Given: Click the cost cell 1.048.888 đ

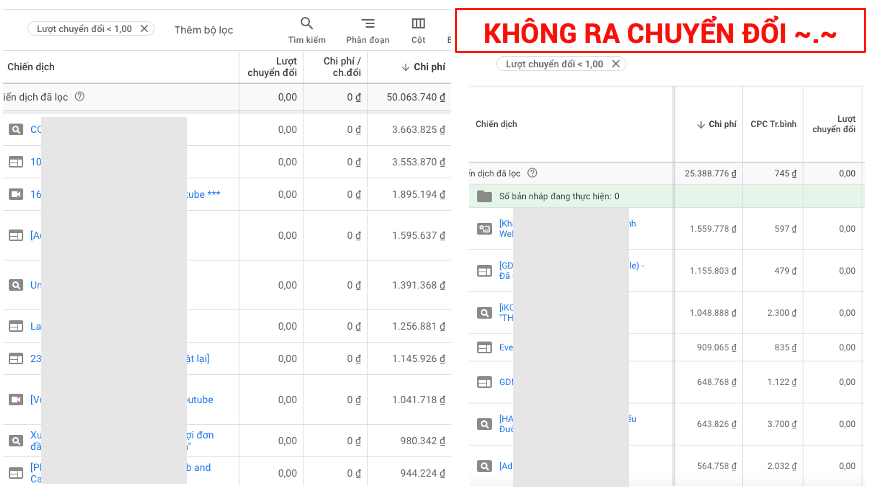Looking at the screenshot, I should point(713,313).
